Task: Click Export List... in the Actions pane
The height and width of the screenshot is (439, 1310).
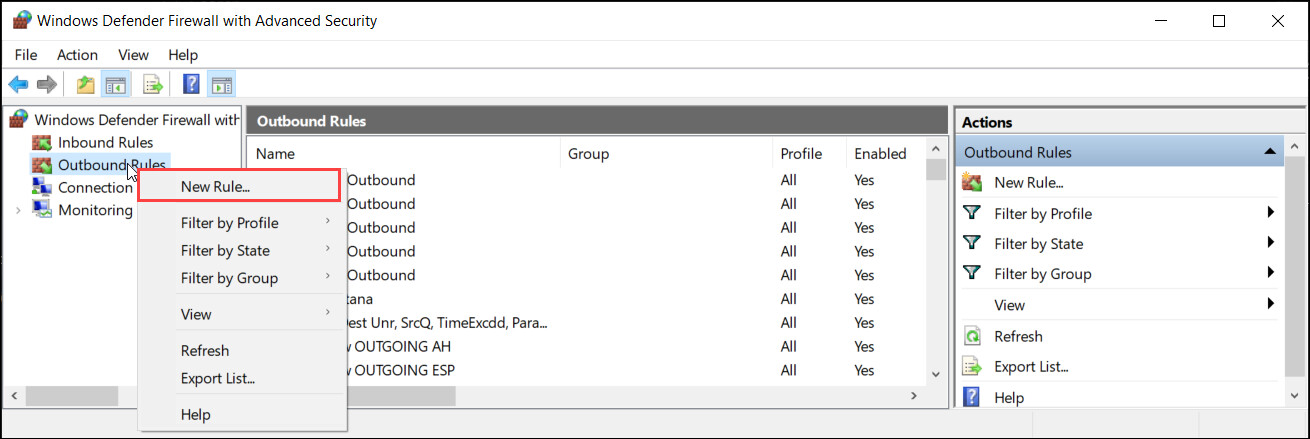Action: (1031, 367)
